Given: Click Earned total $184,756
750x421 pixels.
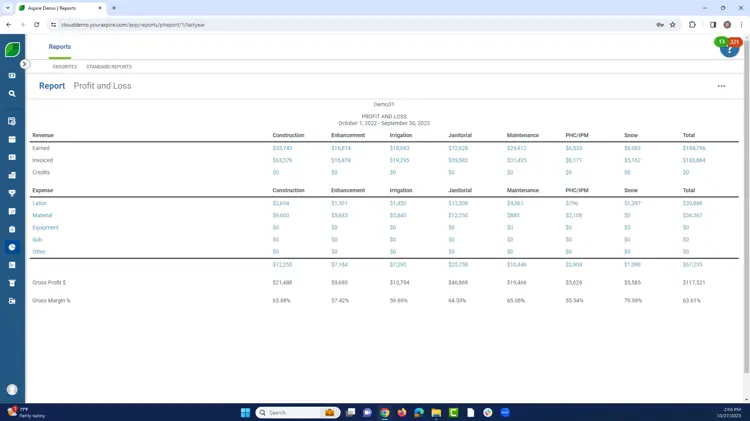Looking at the screenshot, I should pyautogui.click(x=694, y=148).
